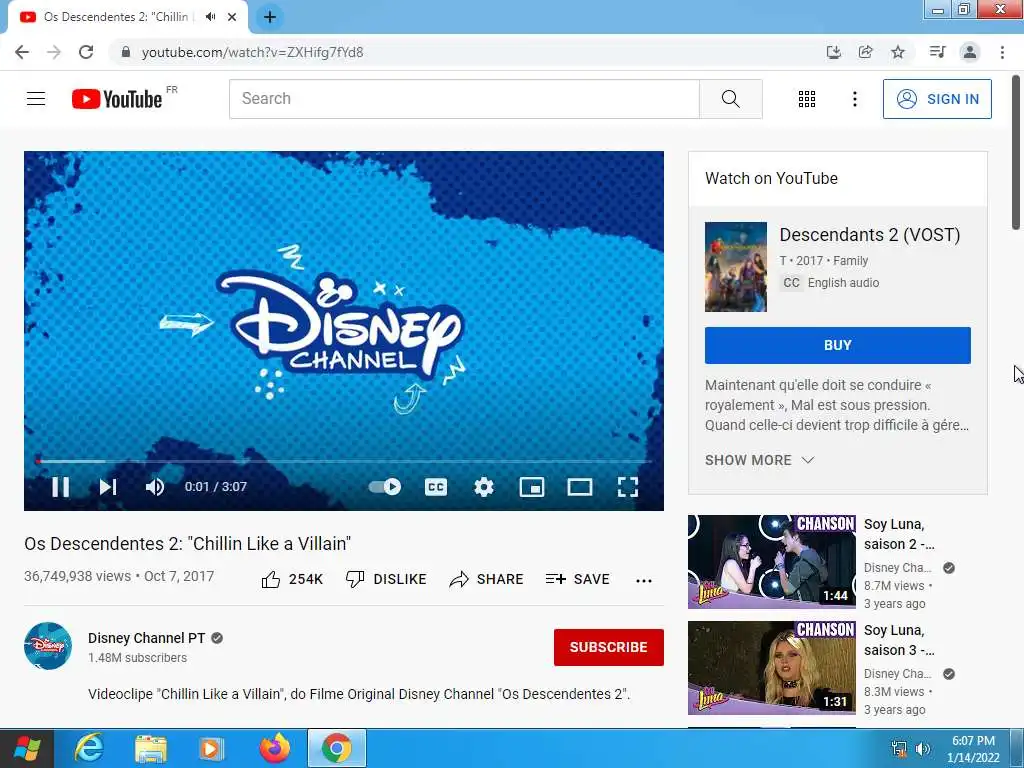The width and height of the screenshot is (1024, 768).
Task: Reload the page
Action: coord(86,52)
